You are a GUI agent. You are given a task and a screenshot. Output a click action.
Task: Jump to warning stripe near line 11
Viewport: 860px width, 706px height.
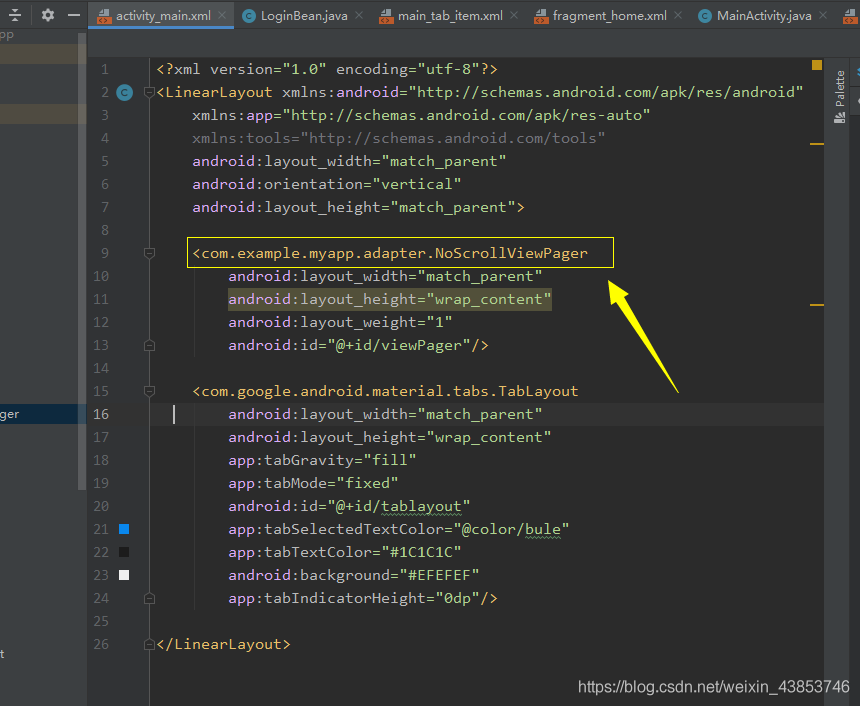click(x=817, y=304)
